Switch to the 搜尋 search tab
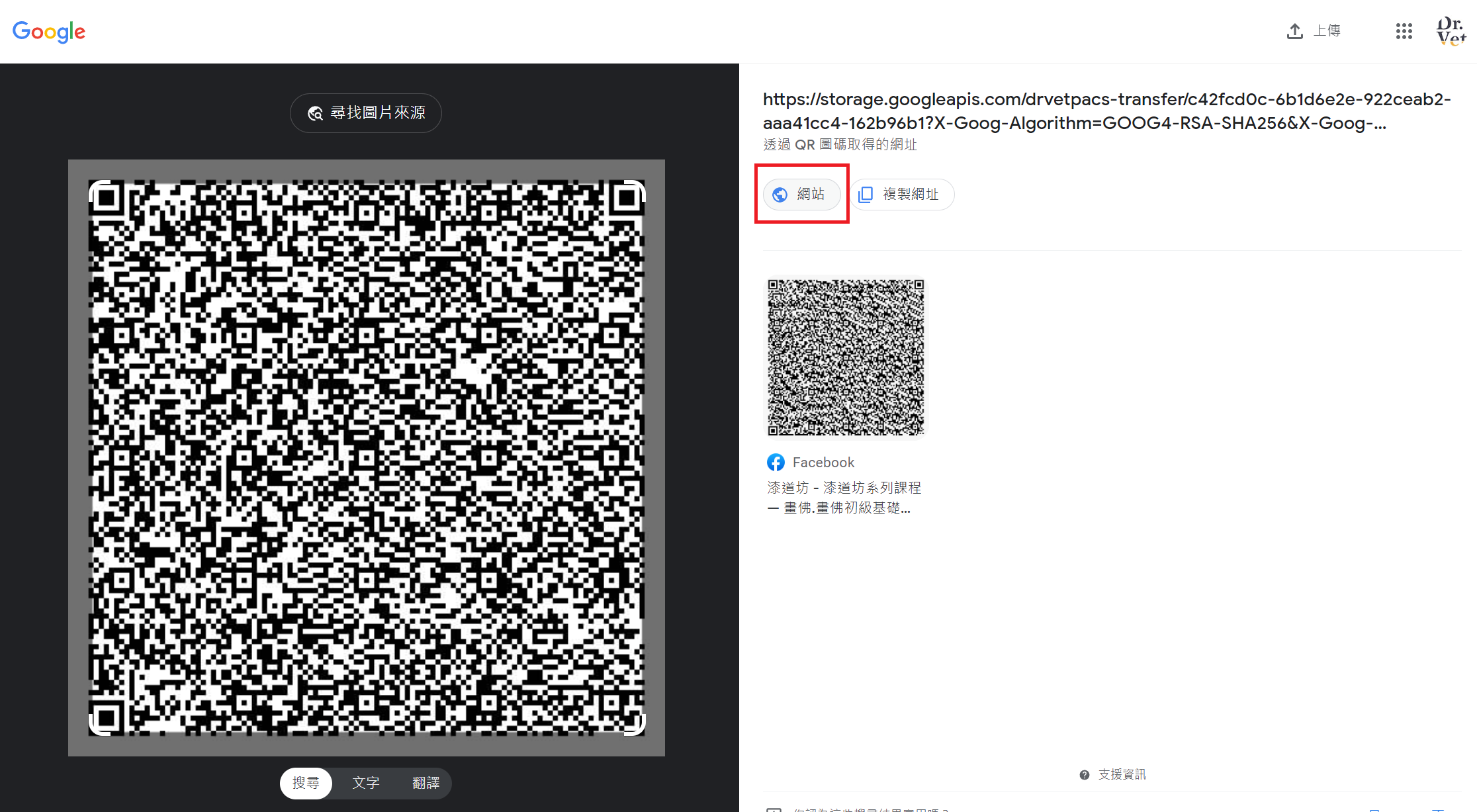 pos(306,784)
